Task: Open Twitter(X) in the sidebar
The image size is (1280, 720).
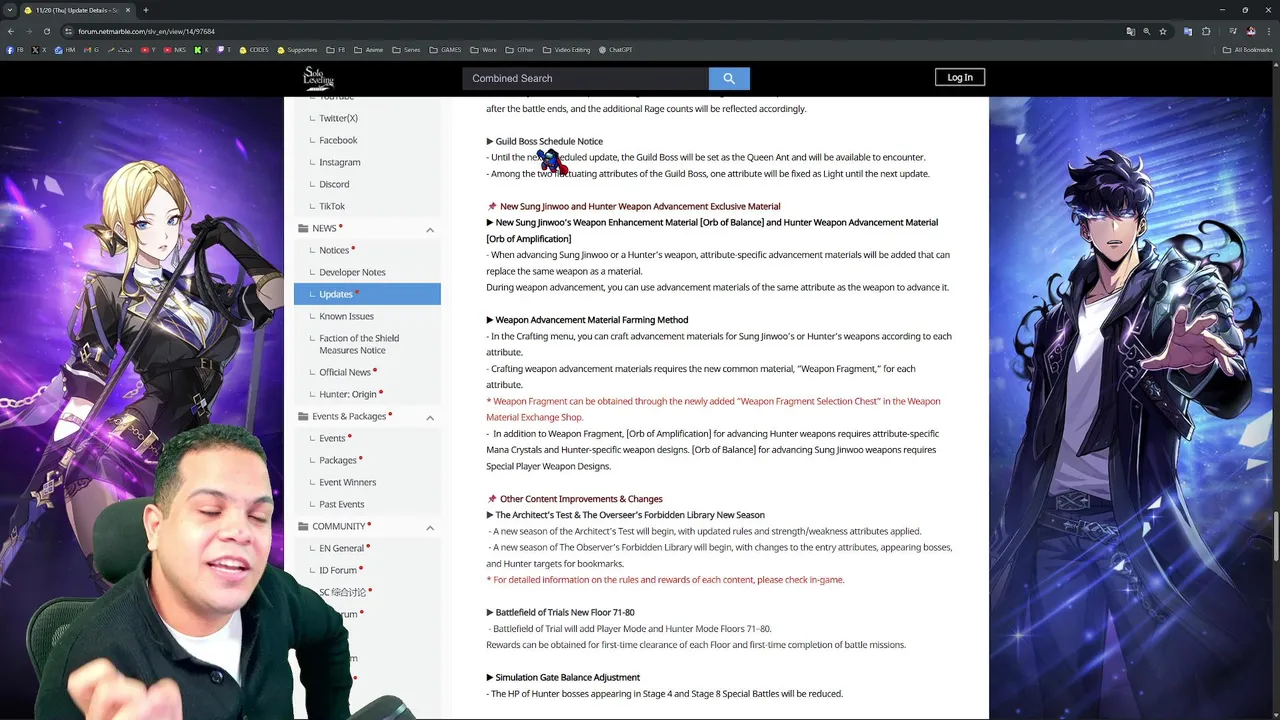Action: click(338, 118)
